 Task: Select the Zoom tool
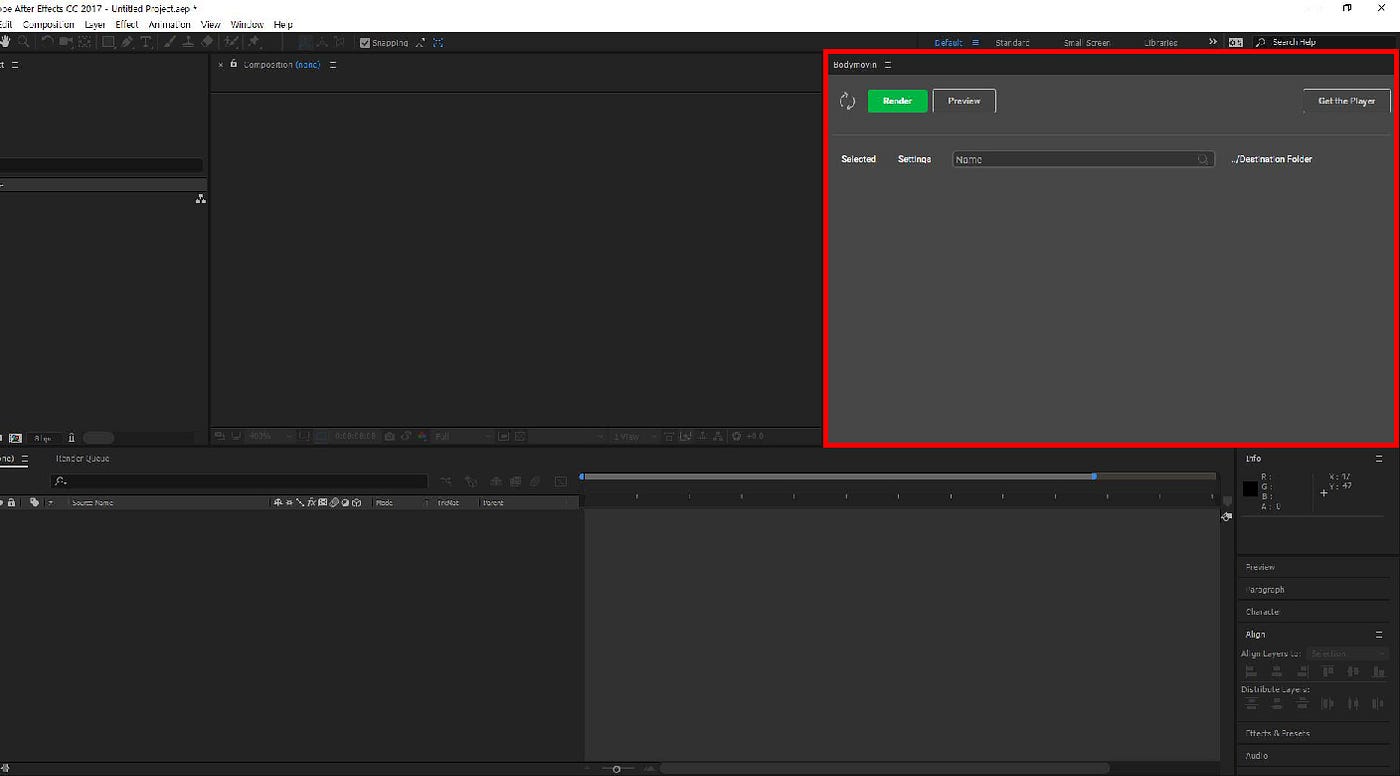point(24,42)
